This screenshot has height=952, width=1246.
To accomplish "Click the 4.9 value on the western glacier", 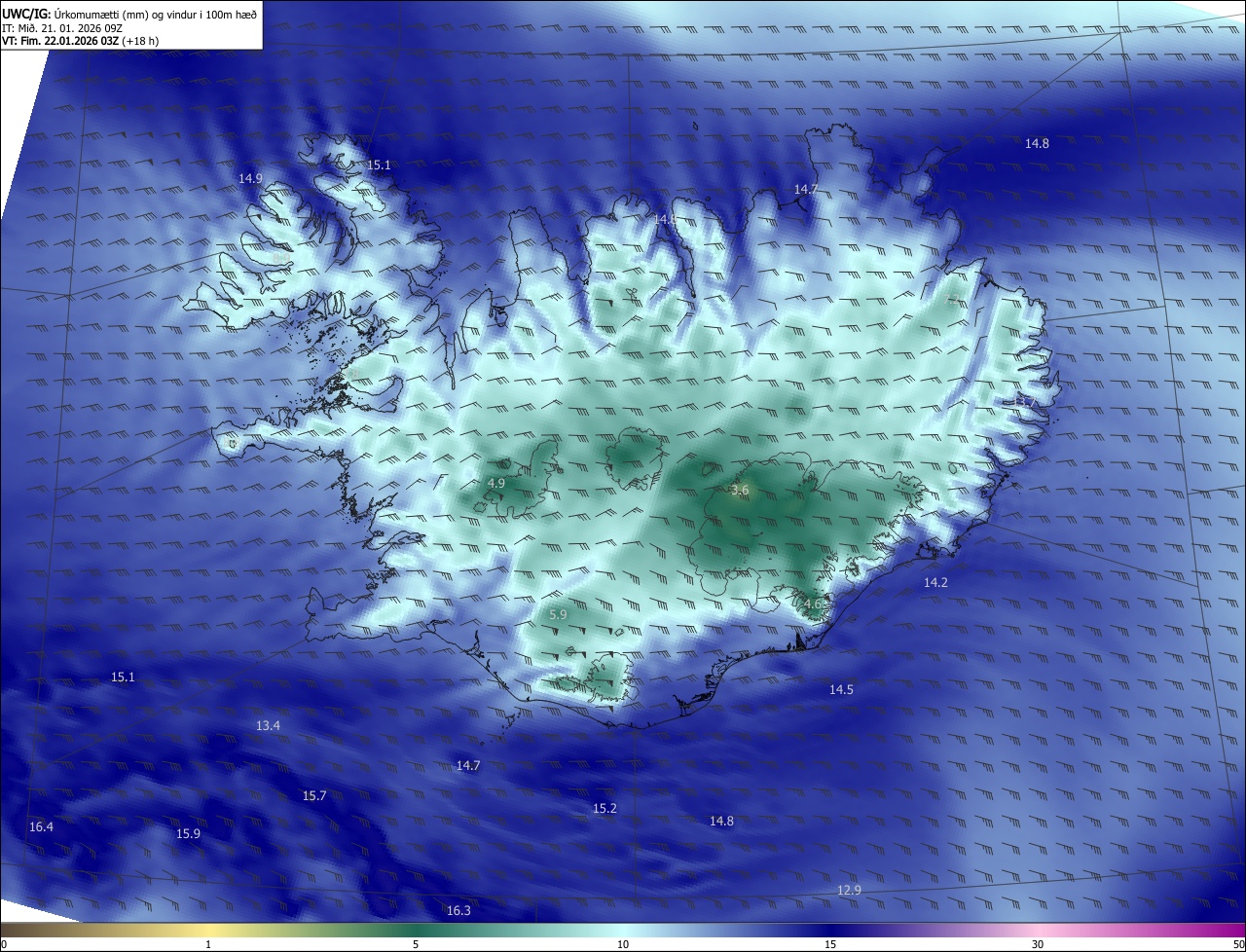I will click(496, 483).
